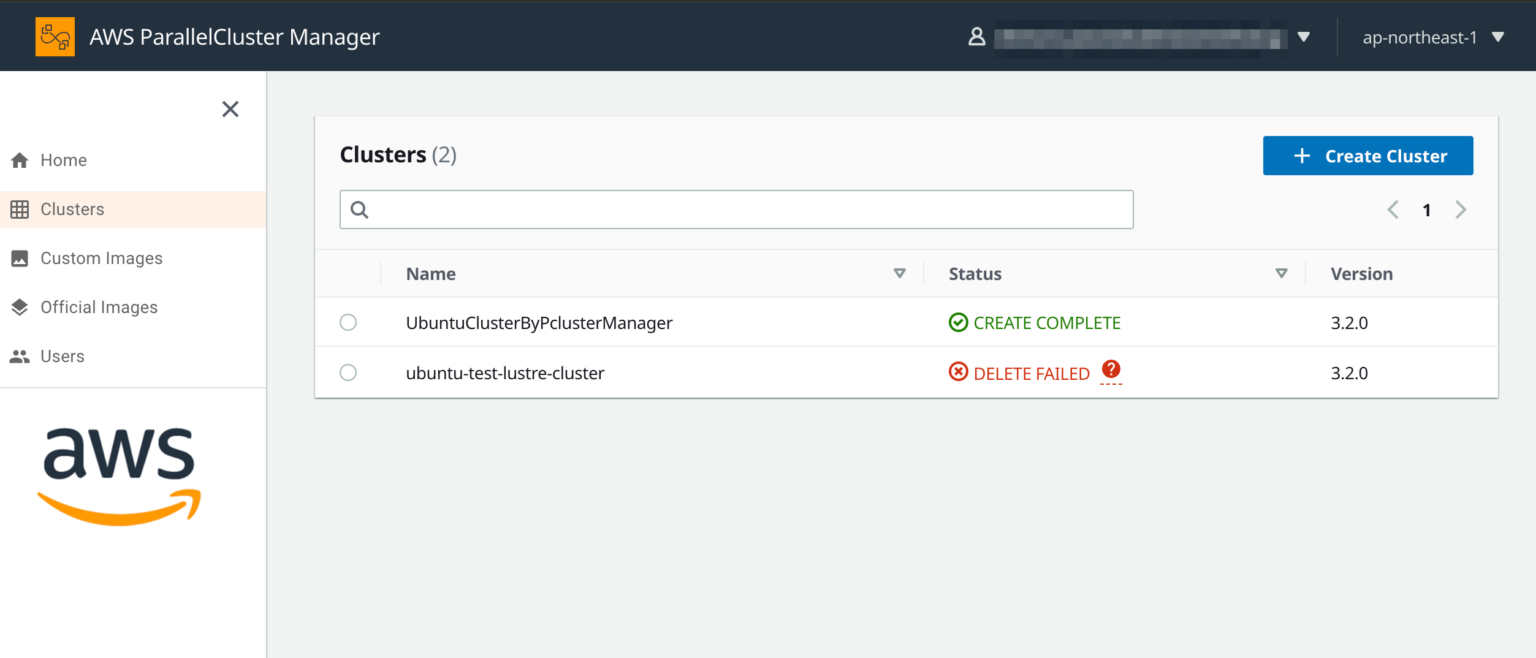
Task: Click the Clusters grid icon
Action: 19,209
